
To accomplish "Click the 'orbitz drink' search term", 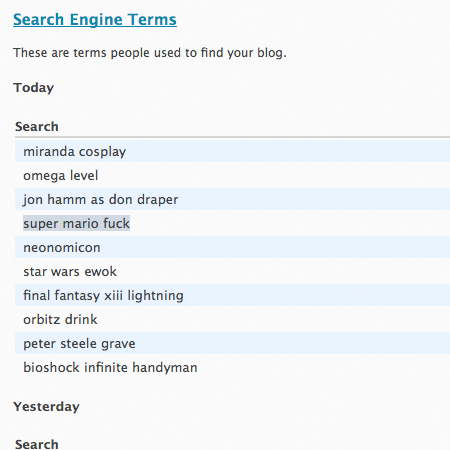I will point(60,319).
